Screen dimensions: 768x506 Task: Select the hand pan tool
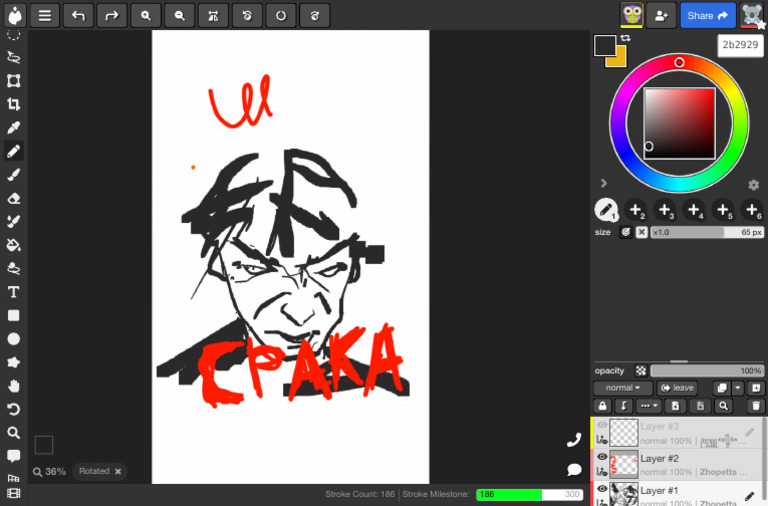[x=14, y=386]
